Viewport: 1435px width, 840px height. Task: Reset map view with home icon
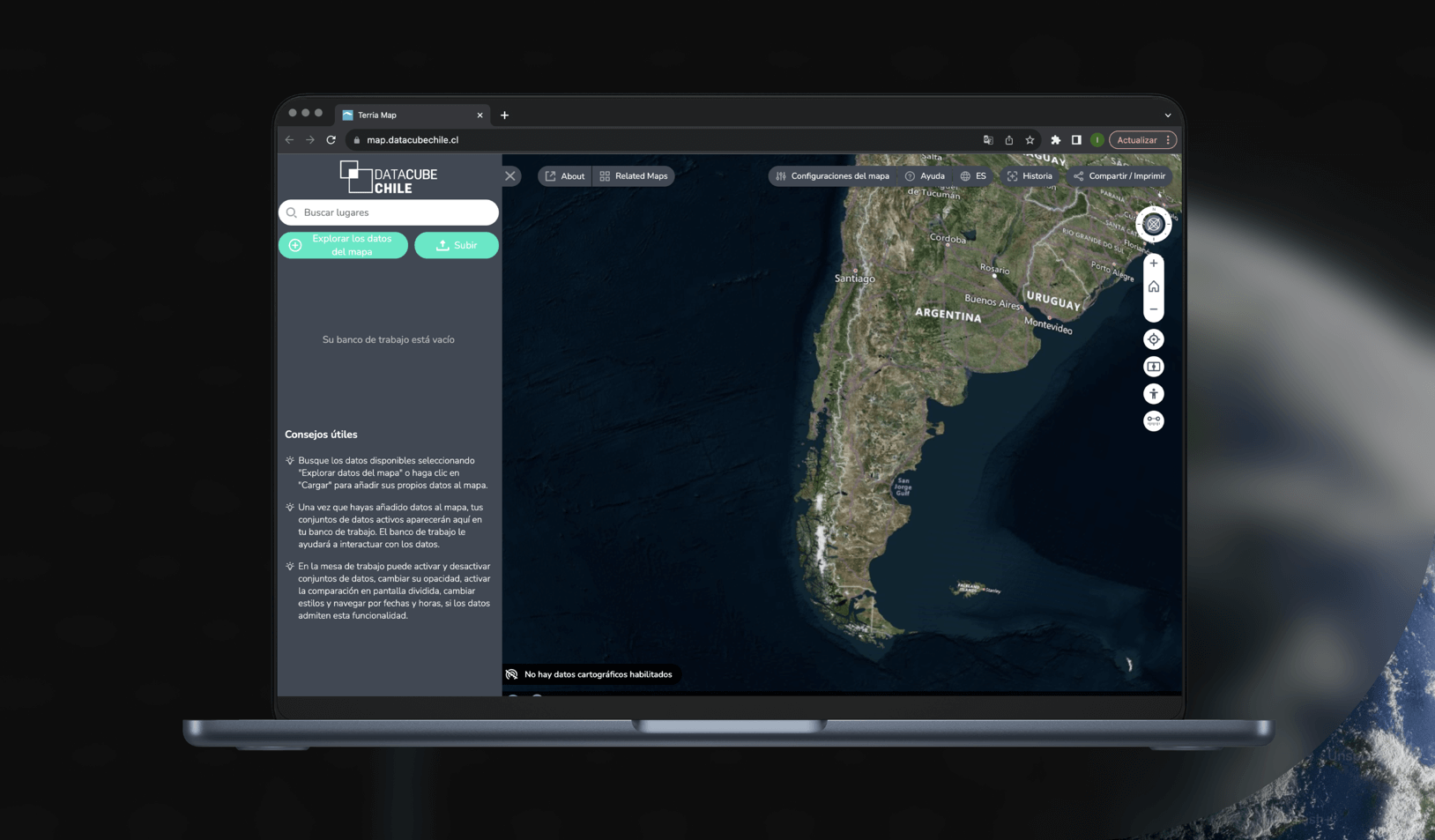(x=1153, y=286)
